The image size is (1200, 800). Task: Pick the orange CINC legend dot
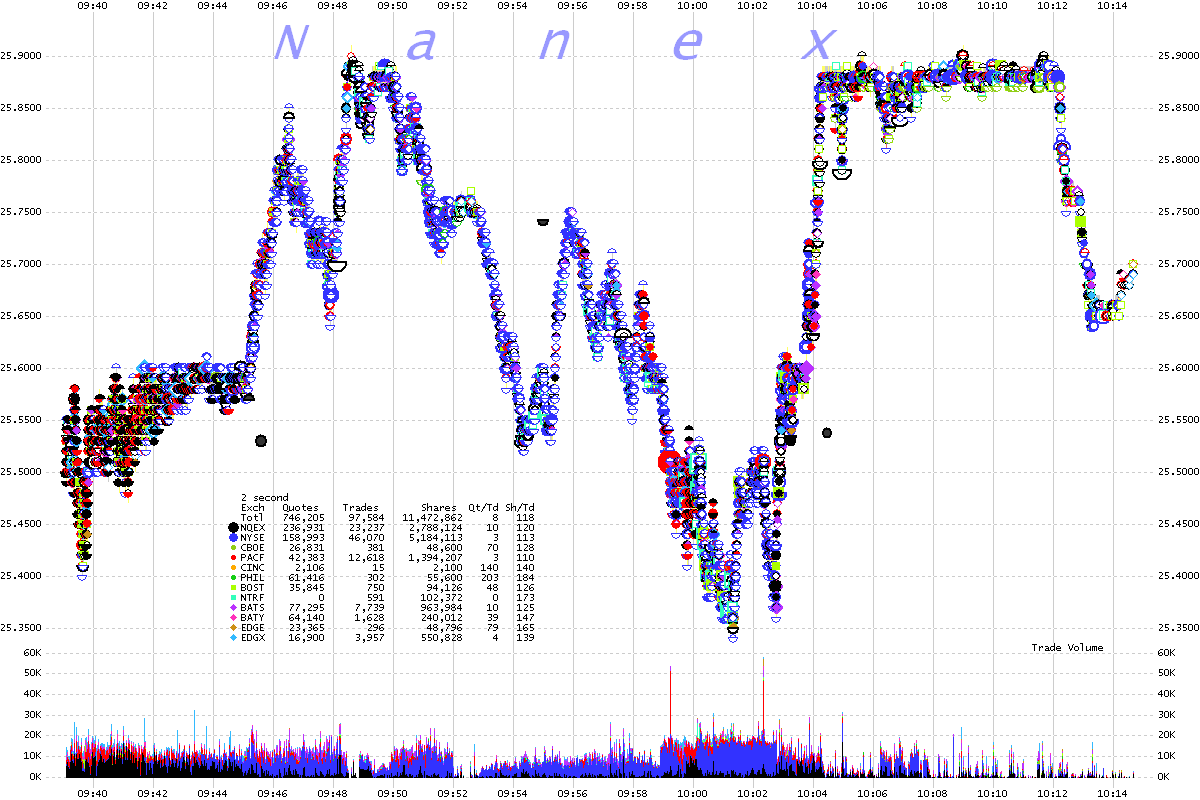point(233,567)
